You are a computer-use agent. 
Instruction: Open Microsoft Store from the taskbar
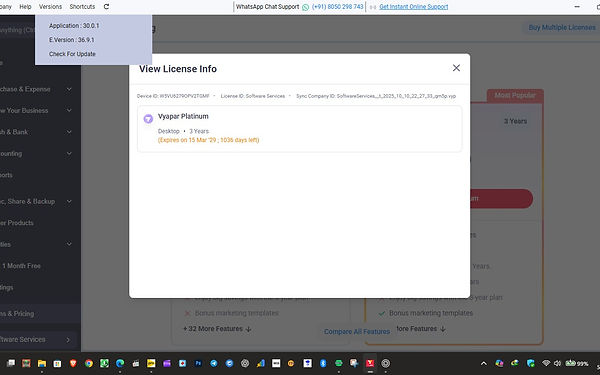point(57,363)
